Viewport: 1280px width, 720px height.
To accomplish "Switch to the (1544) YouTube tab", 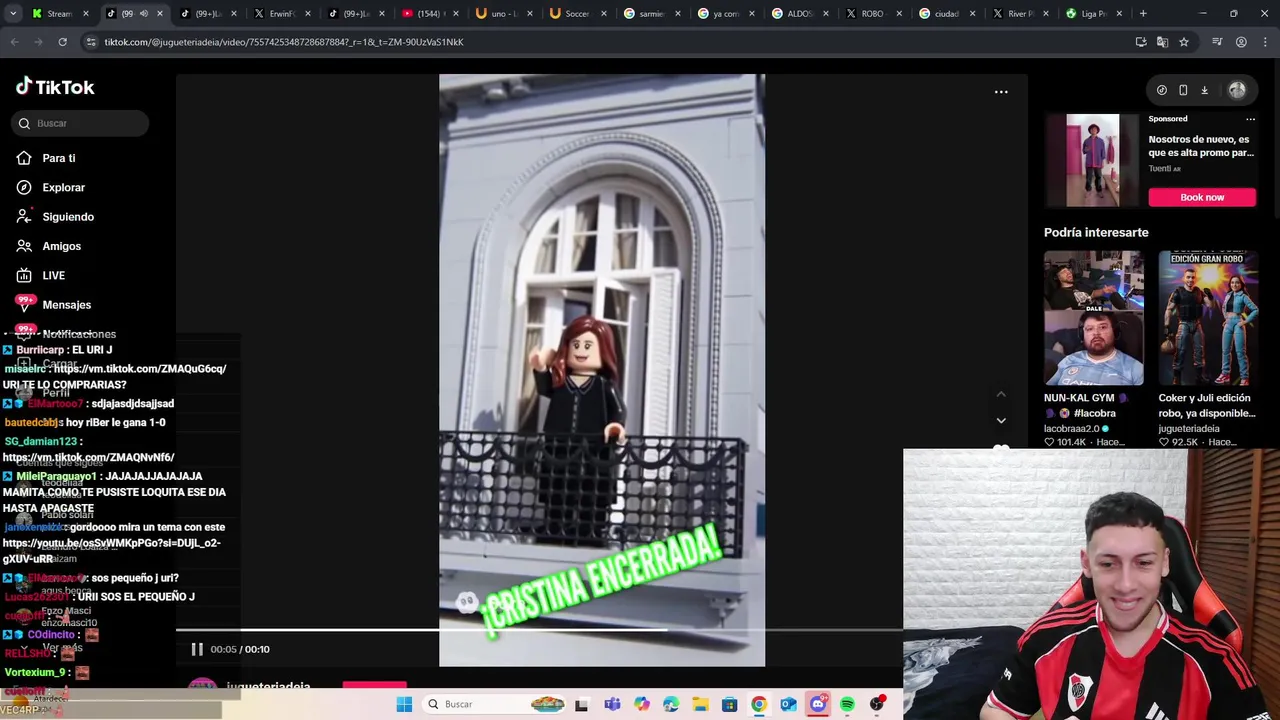I will [x=431, y=14].
